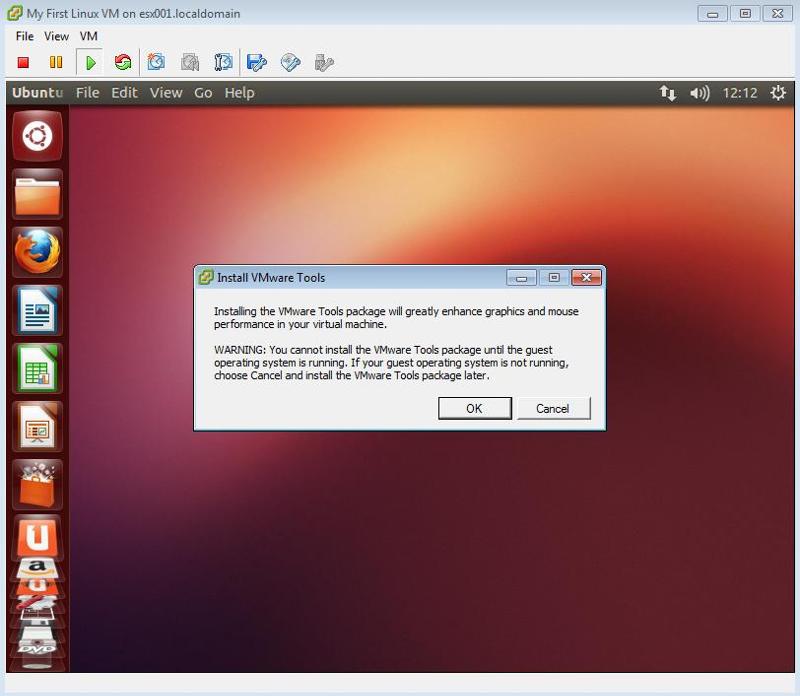The image size is (800, 696).
Task: Reset the virtual machine from the toolbar
Action: point(122,62)
